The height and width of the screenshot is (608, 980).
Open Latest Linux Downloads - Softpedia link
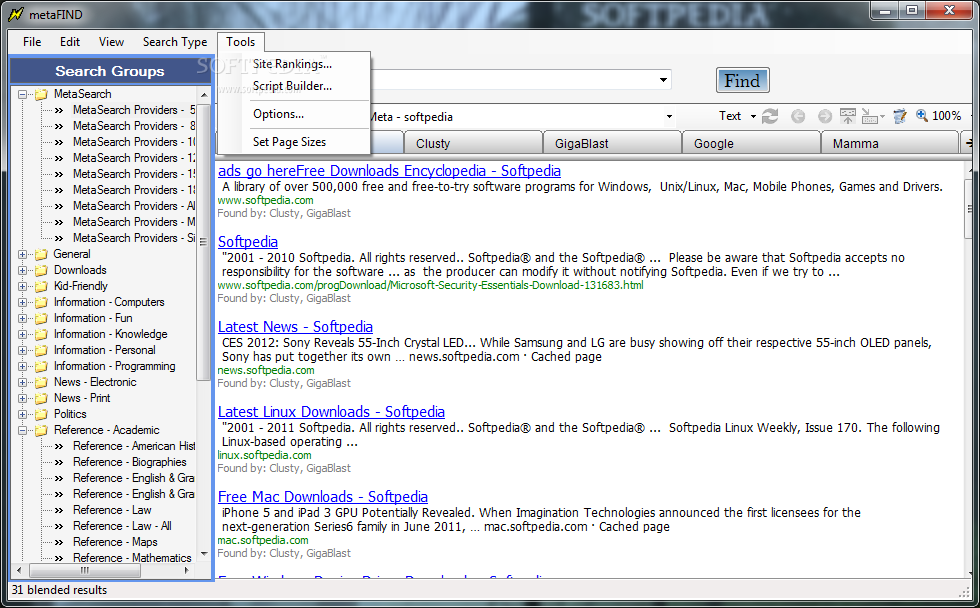(x=331, y=412)
